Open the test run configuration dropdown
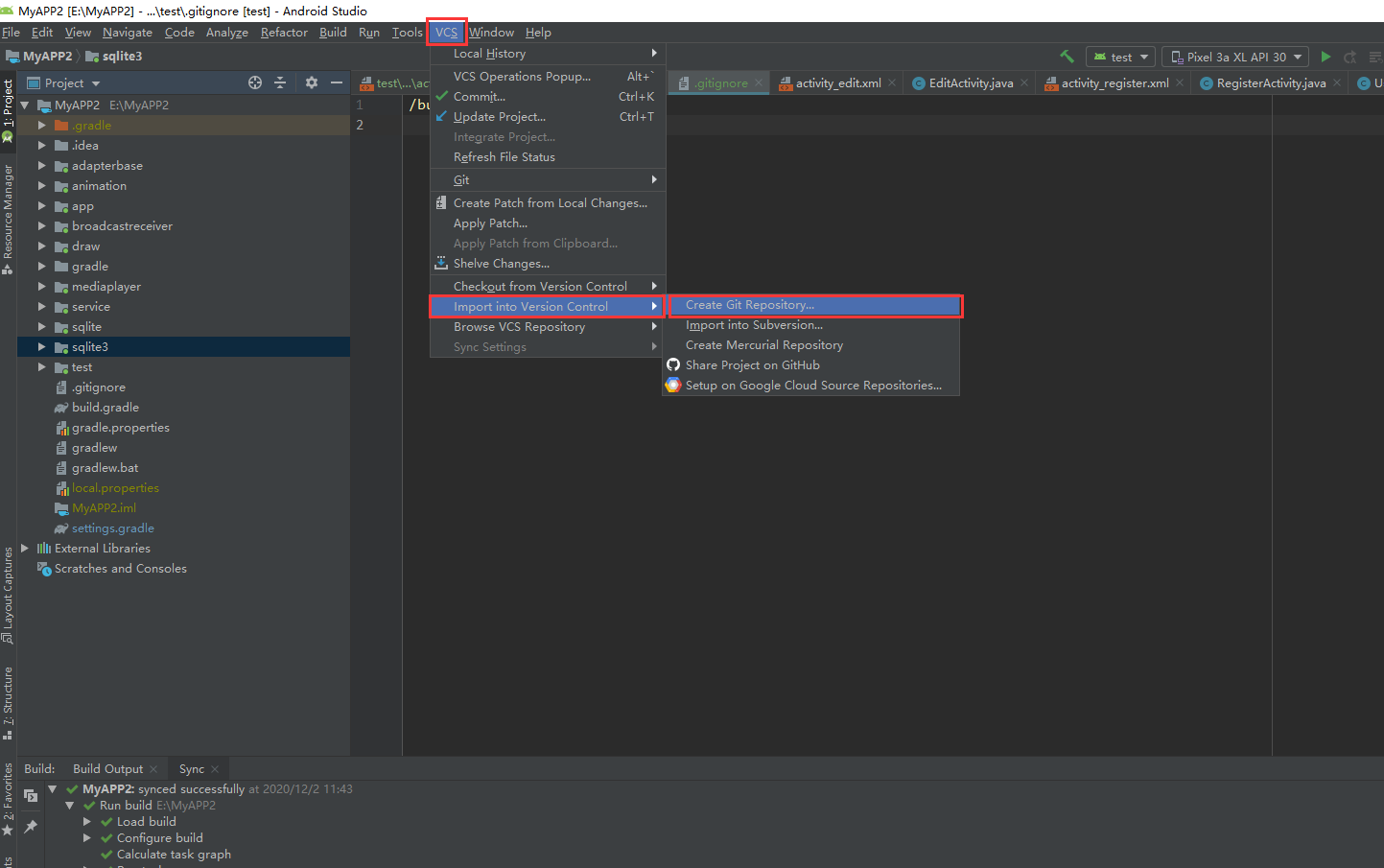1384x868 pixels. 1120,57
